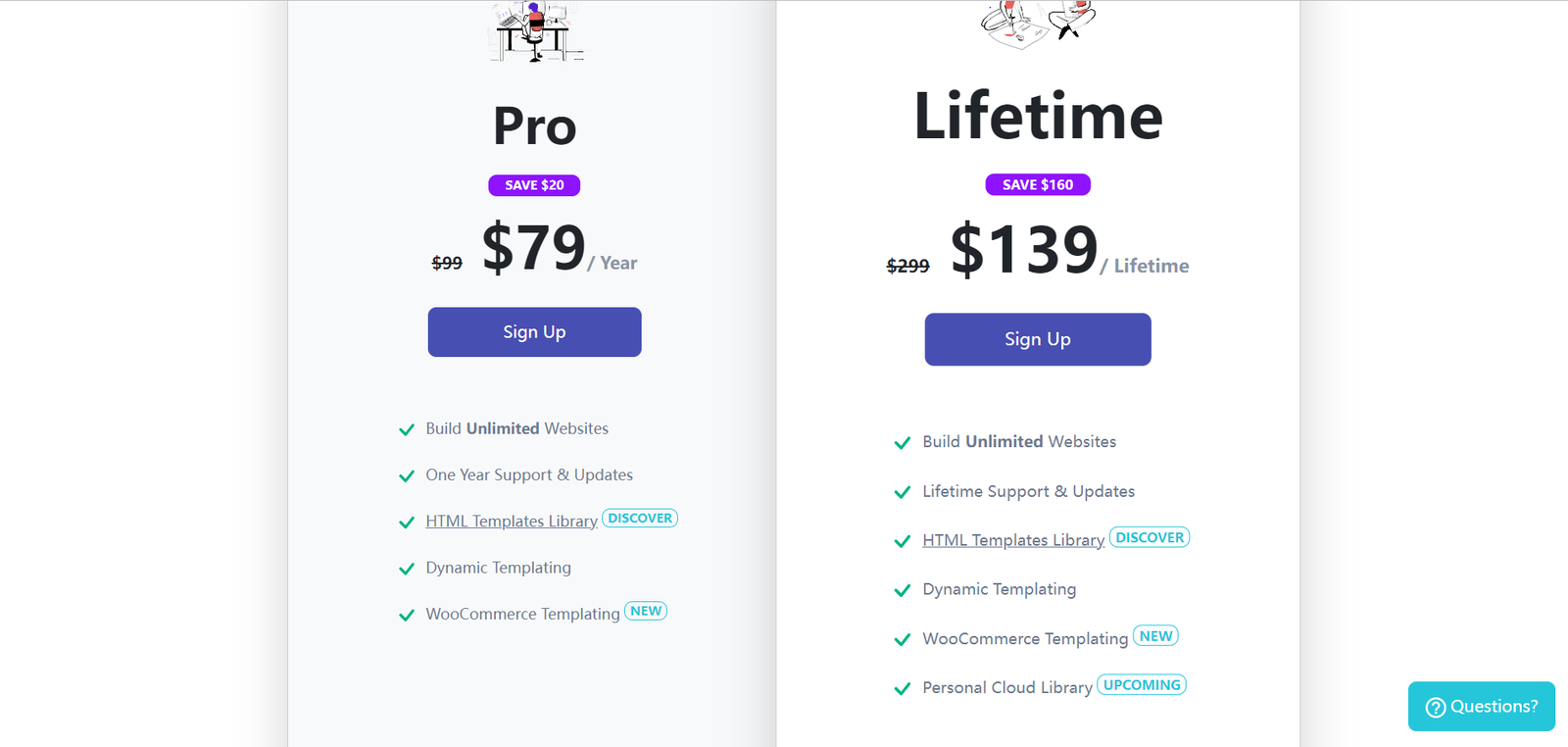
Task: Click the NEW badge in Lifetime plan
Action: [1155, 636]
